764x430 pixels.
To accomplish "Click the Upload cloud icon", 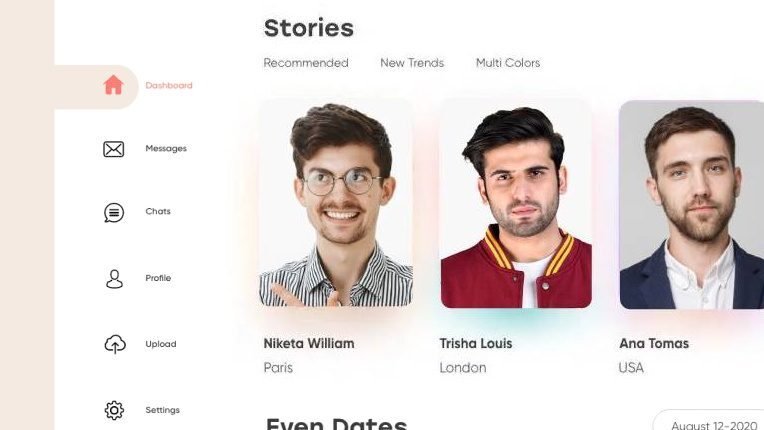I will (x=115, y=344).
